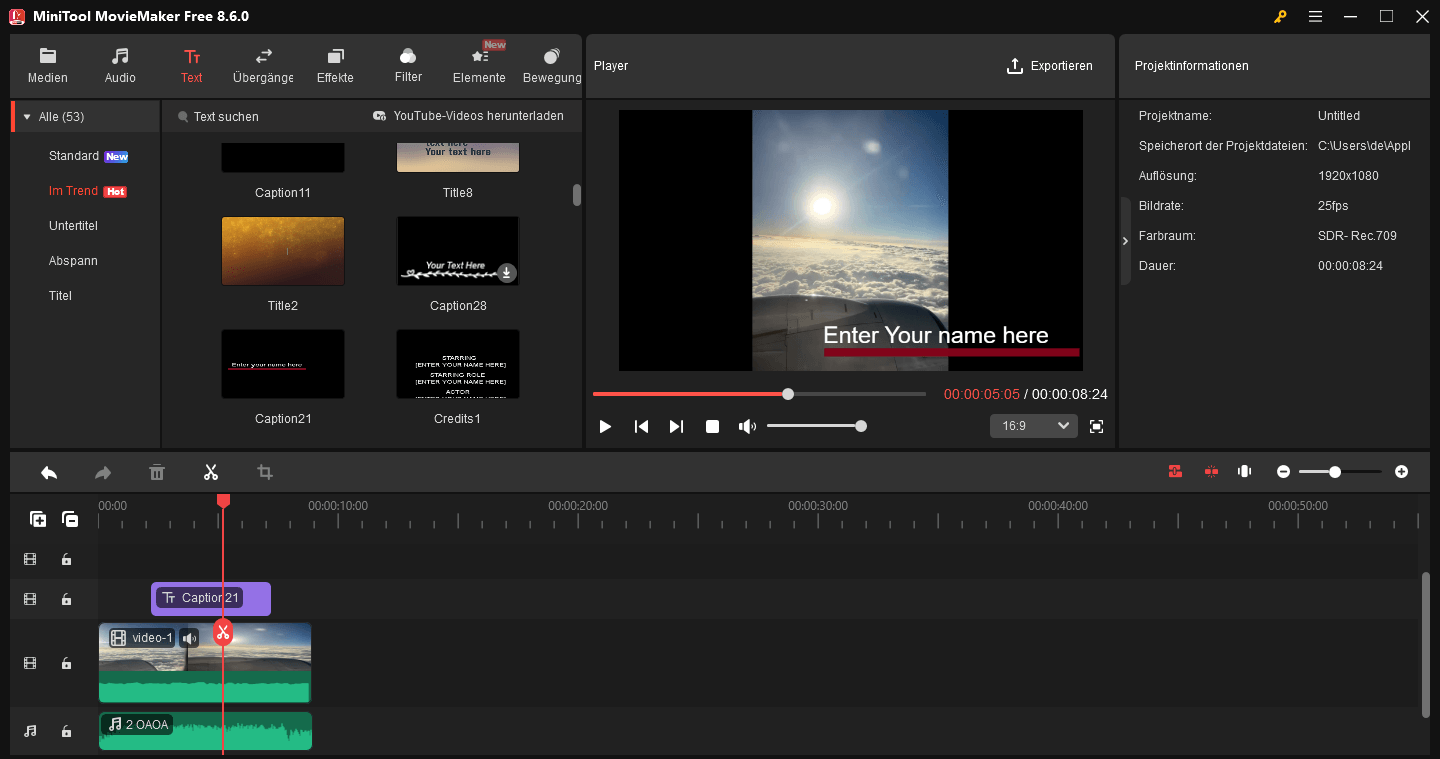This screenshot has height=759, width=1440.
Task: Open the Übergänge tab
Action: coord(262,65)
